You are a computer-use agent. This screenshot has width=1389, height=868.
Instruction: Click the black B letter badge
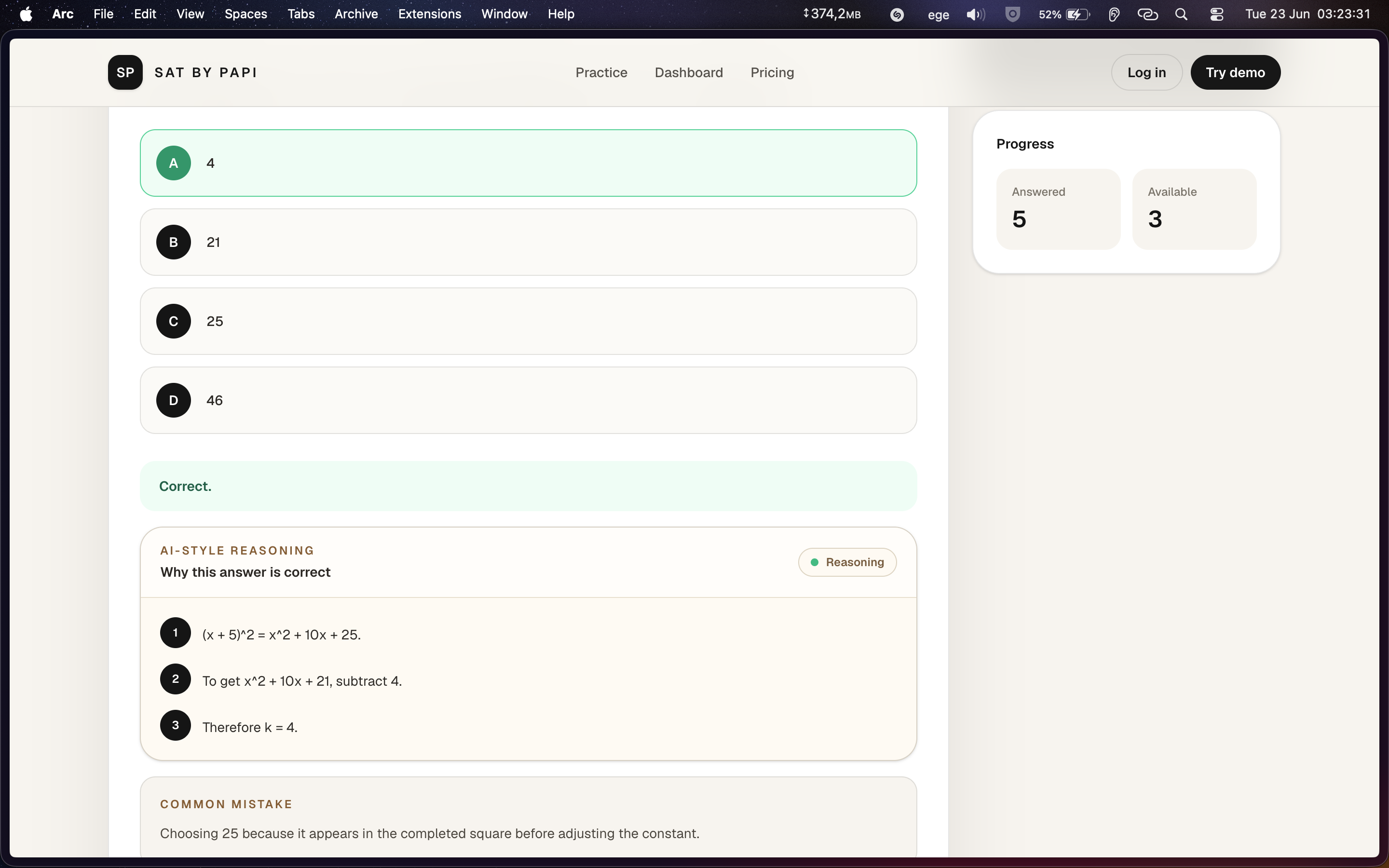[173, 242]
